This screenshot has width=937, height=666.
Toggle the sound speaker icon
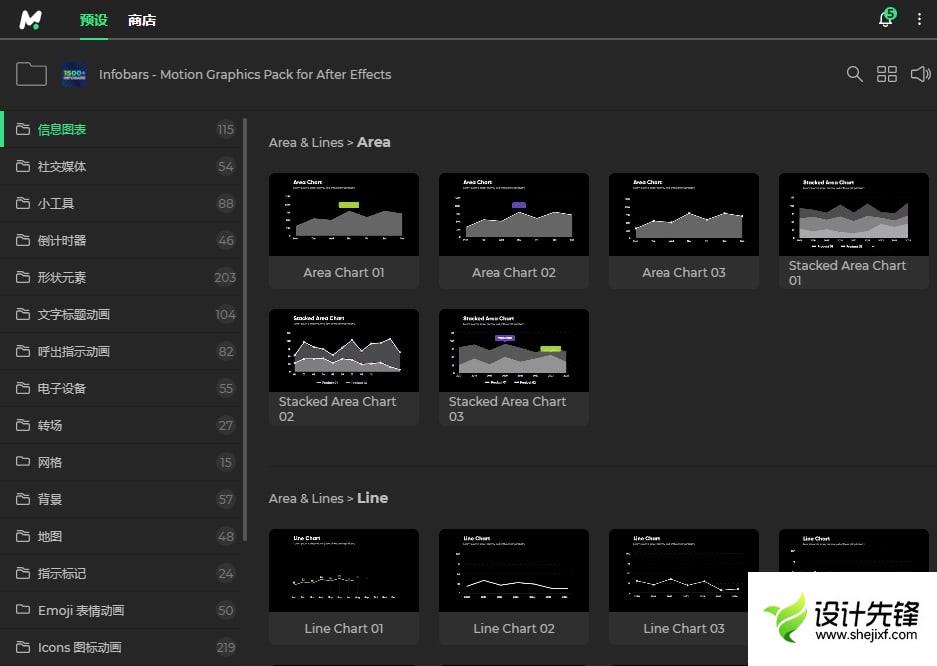[x=920, y=74]
